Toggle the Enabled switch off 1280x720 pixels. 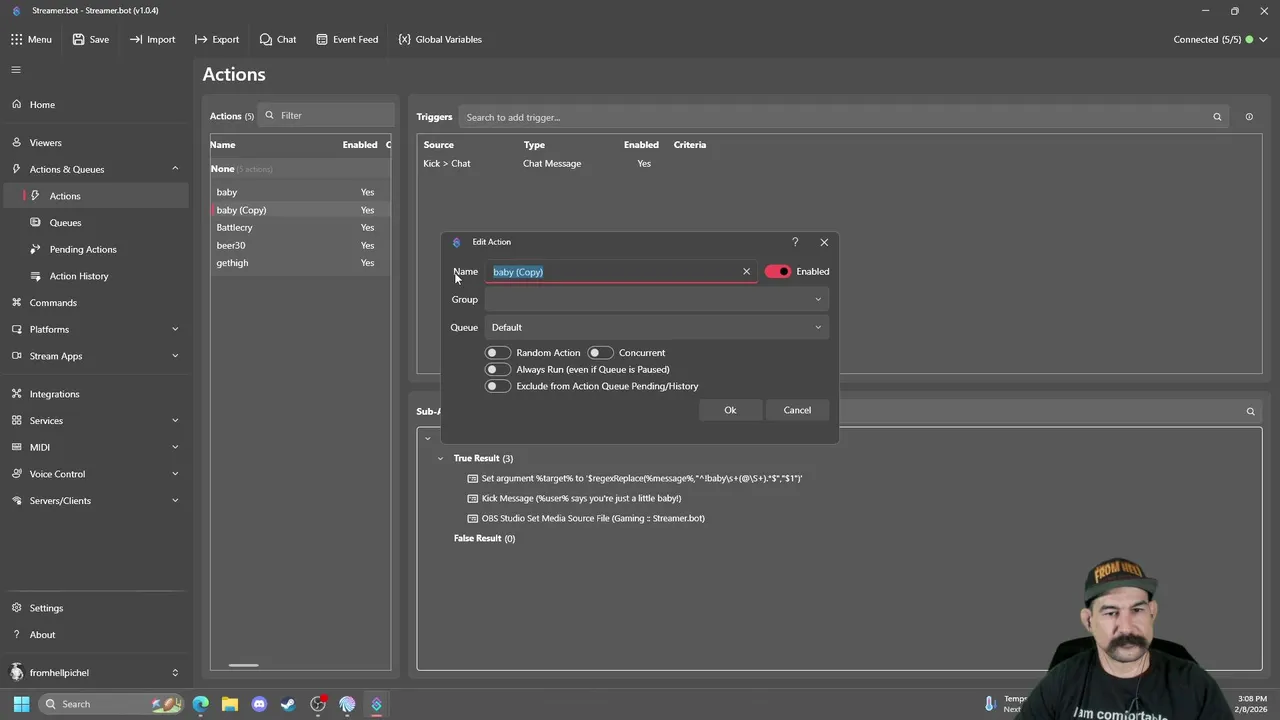coord(778,271)
